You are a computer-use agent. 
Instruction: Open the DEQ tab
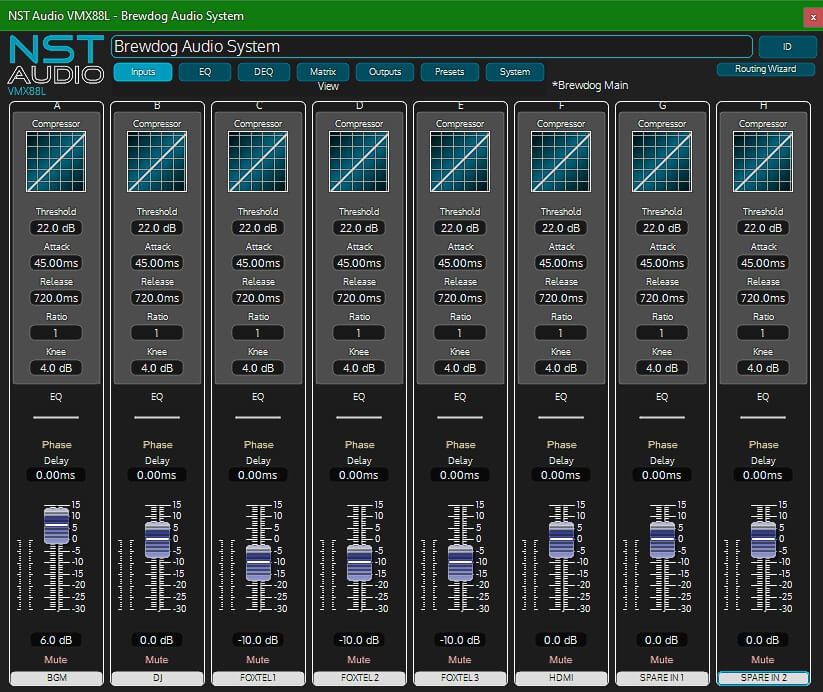(263, 72)
